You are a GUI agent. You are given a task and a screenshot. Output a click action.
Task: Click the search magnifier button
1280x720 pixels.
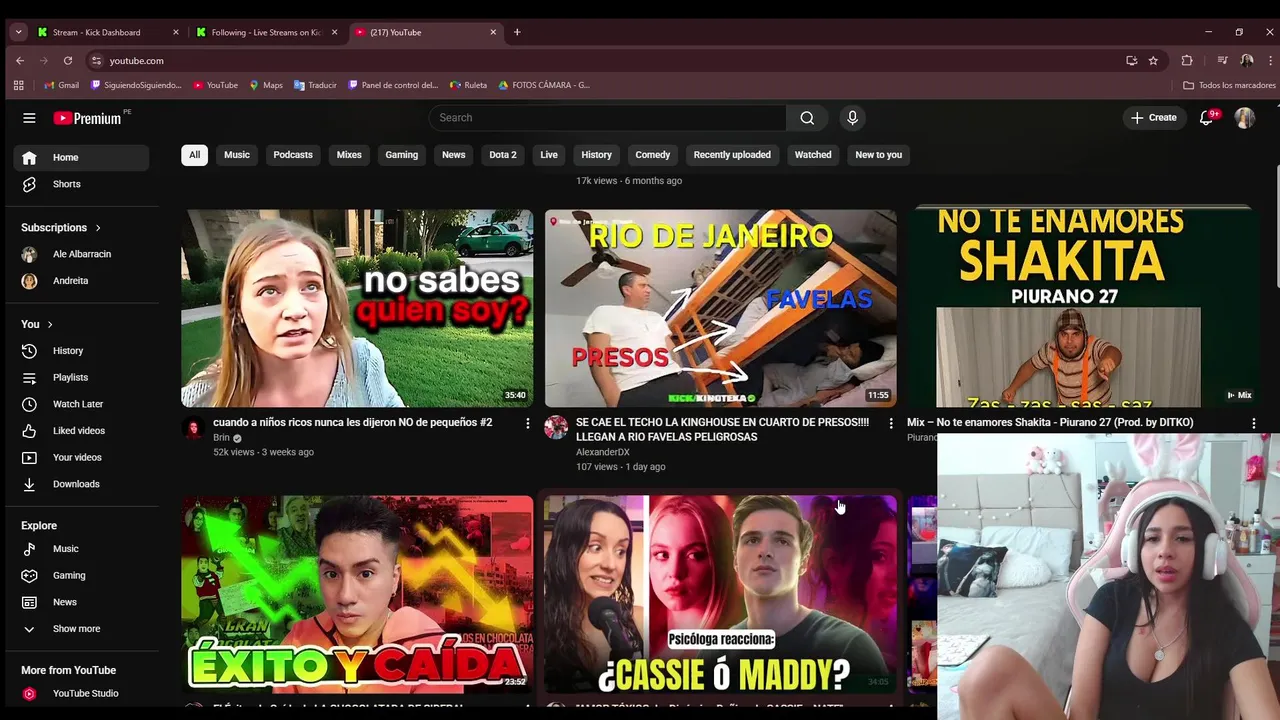[807, 118]
